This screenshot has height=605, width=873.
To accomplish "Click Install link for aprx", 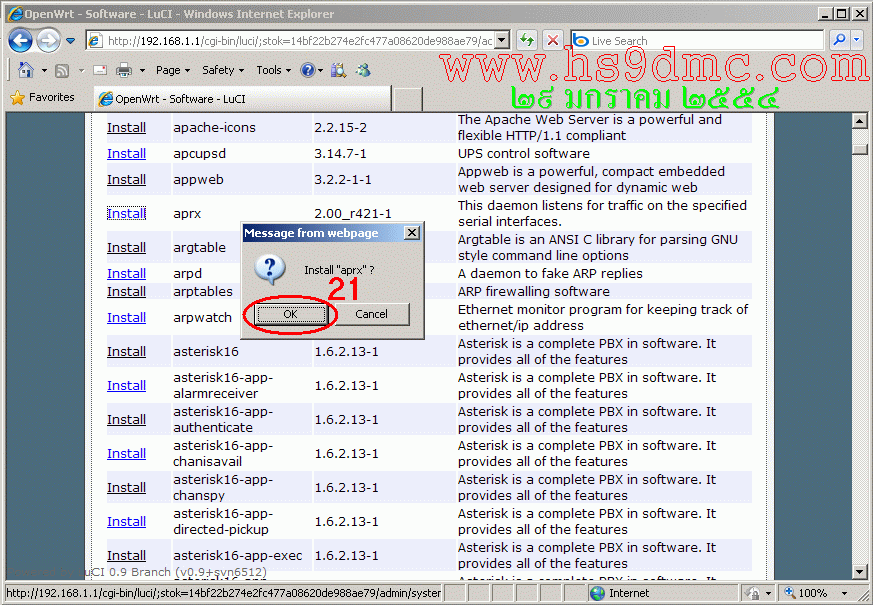I will [126, 214].
